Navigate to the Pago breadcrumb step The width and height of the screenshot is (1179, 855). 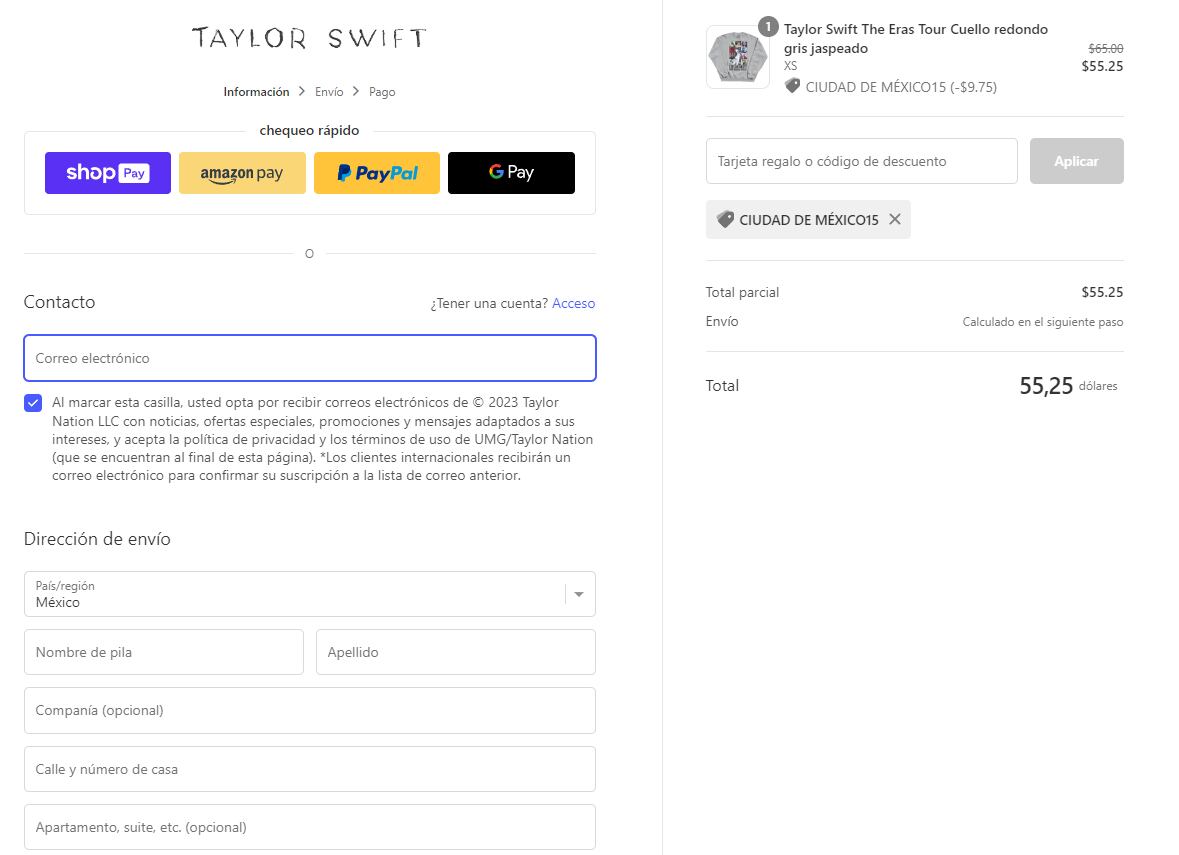coord(381,91)
